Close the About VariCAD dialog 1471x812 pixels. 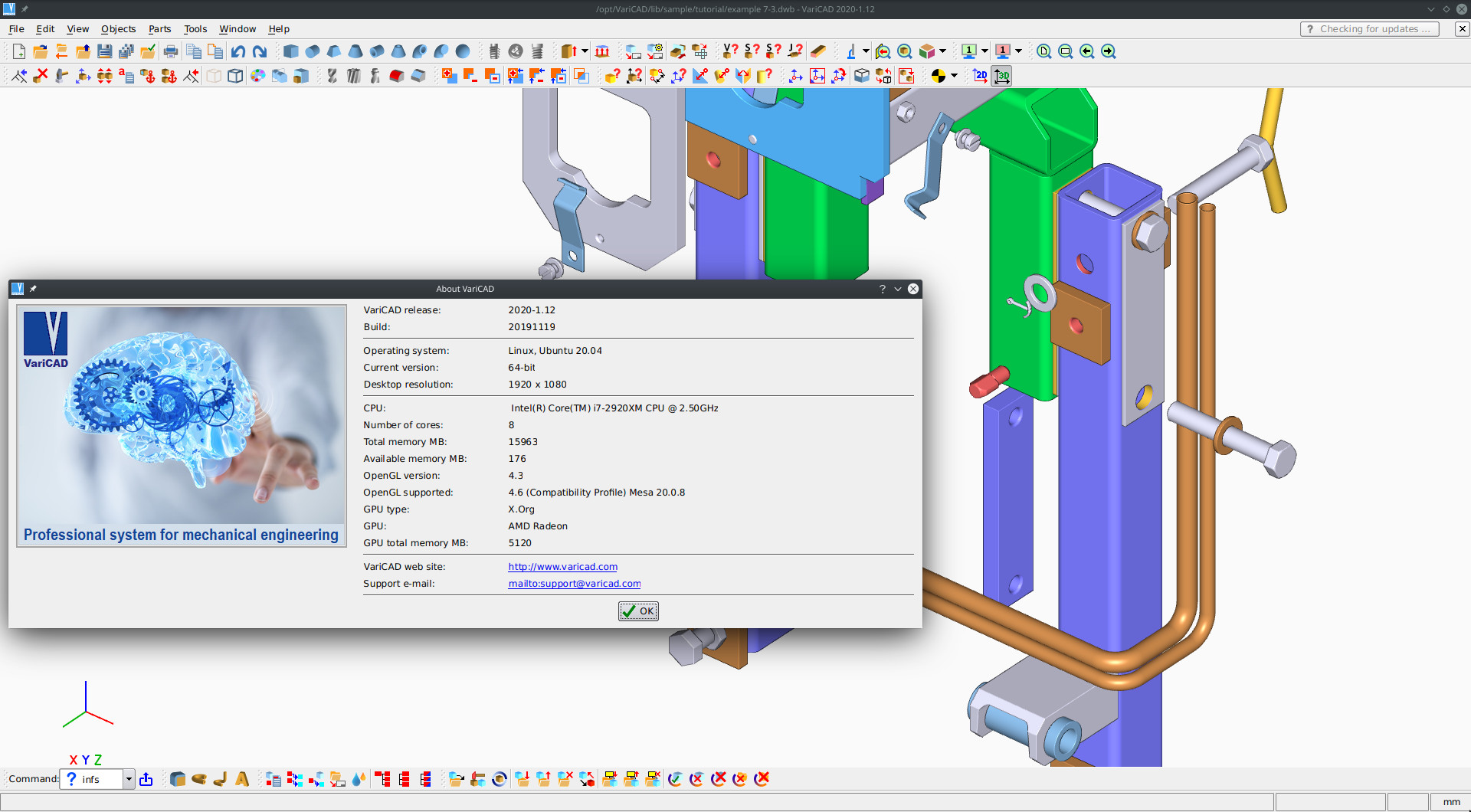click(x=913, y=289)
